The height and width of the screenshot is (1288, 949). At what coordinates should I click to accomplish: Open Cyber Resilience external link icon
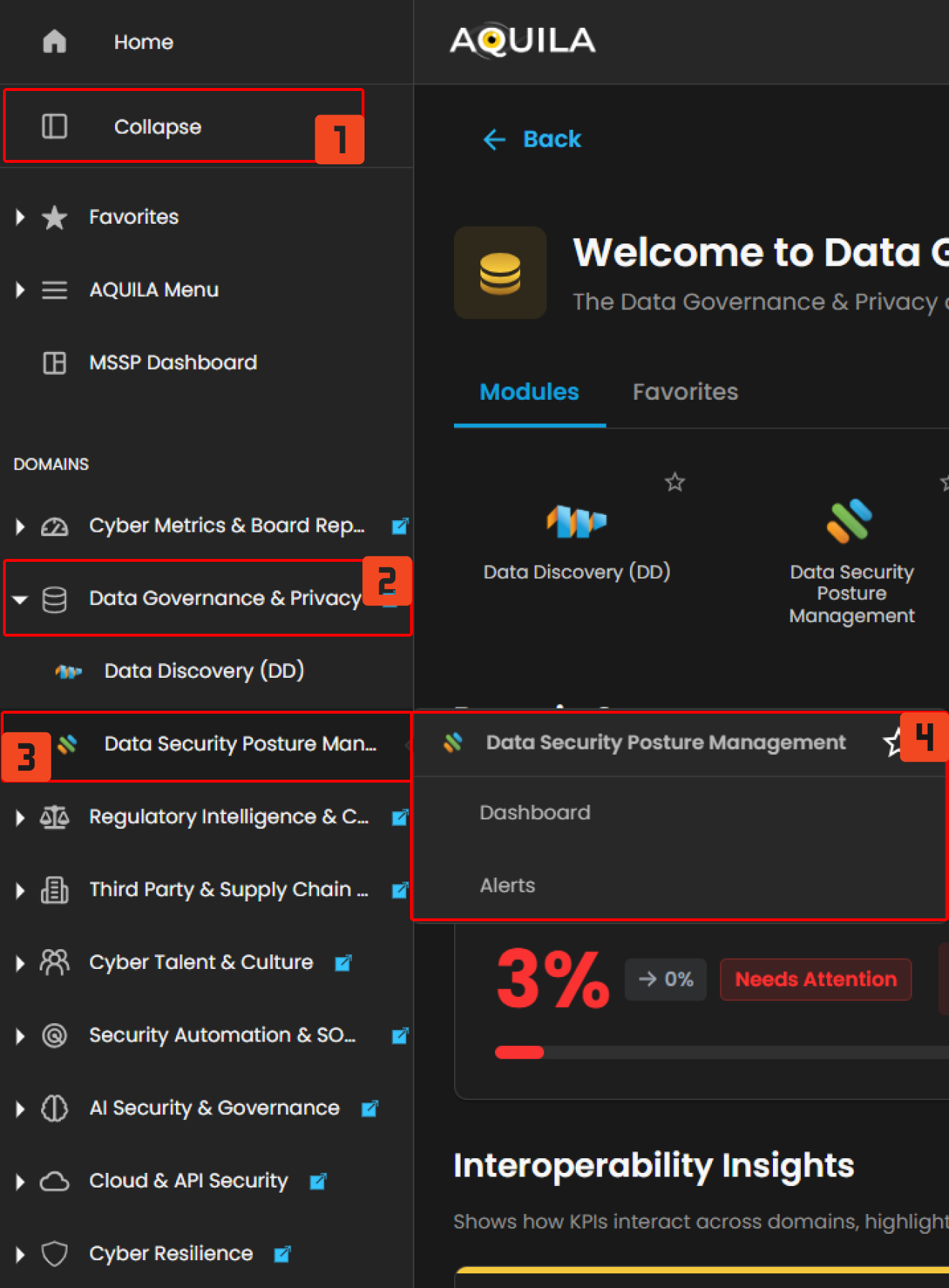click(x=282, y=1254)
